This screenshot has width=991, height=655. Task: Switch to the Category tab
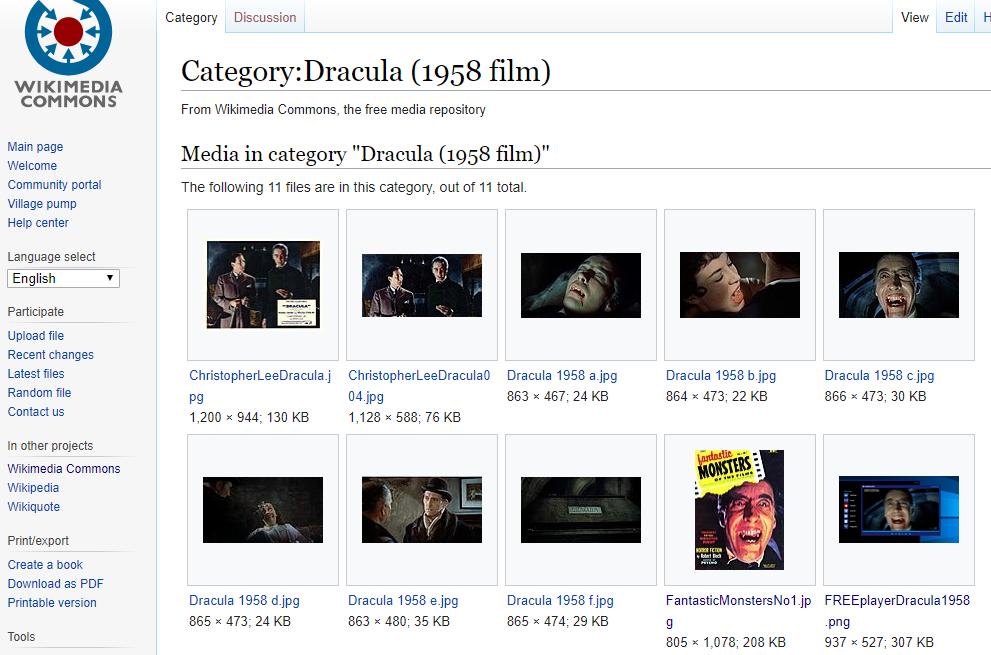click(x=191, y=18)
